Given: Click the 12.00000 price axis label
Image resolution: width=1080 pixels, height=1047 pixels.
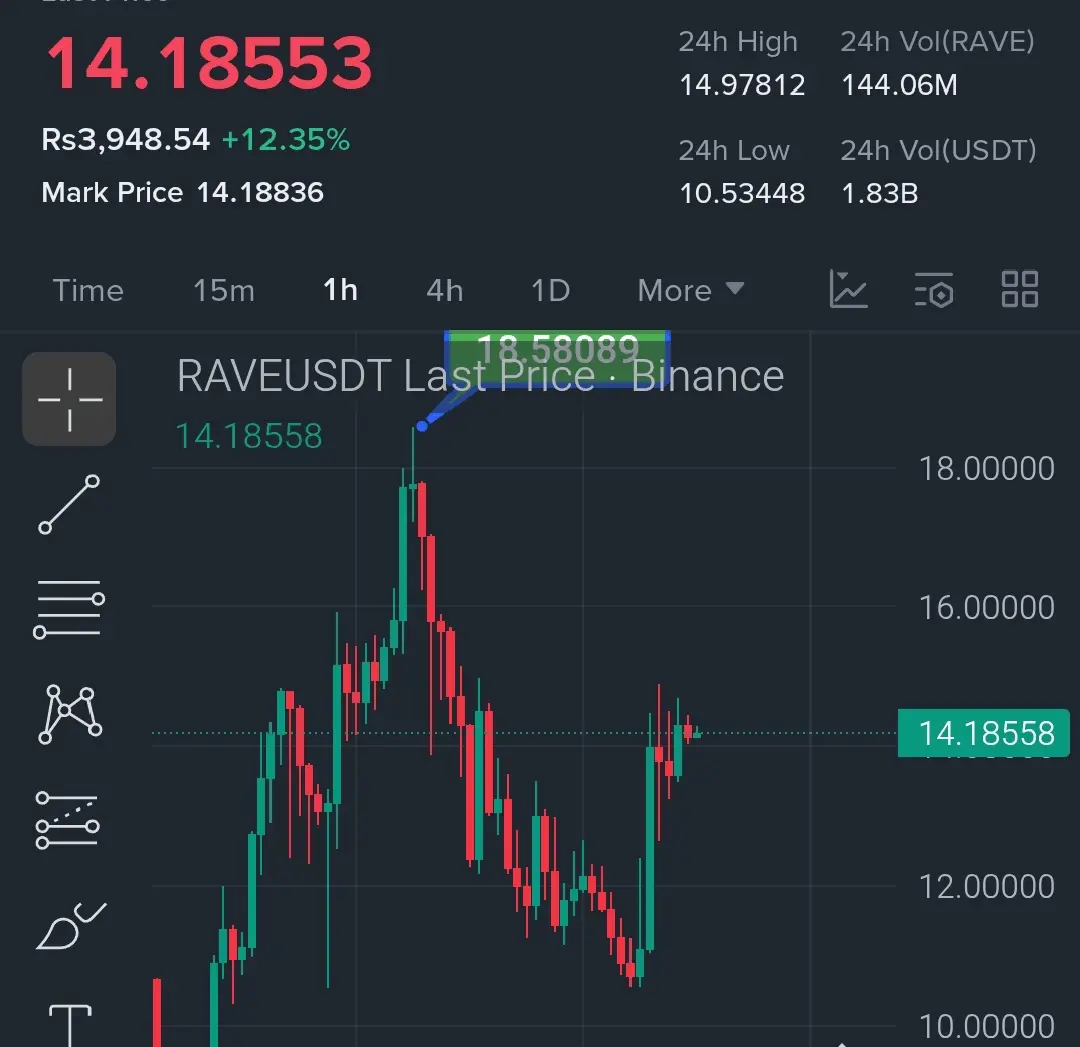Looking at the screenshot, I should coord(986,887).
